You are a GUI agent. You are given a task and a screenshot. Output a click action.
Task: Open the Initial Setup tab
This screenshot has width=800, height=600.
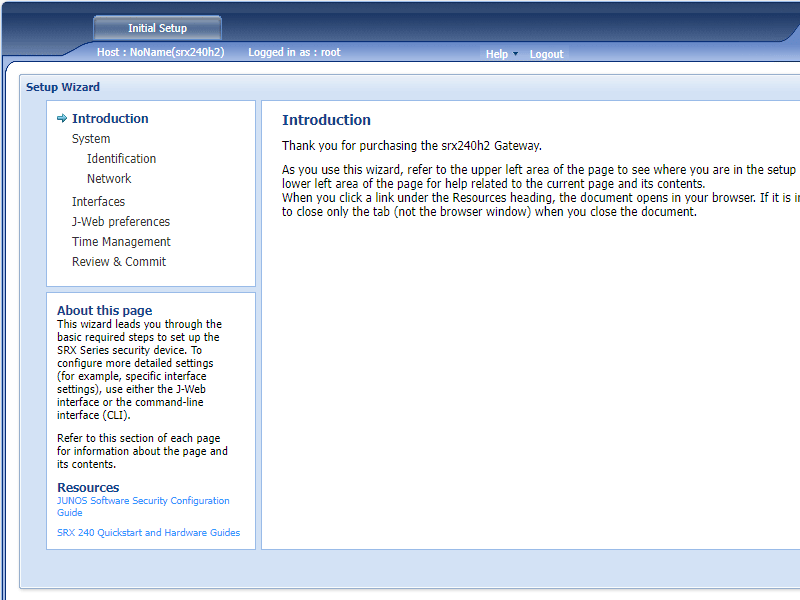pos(157,28)
